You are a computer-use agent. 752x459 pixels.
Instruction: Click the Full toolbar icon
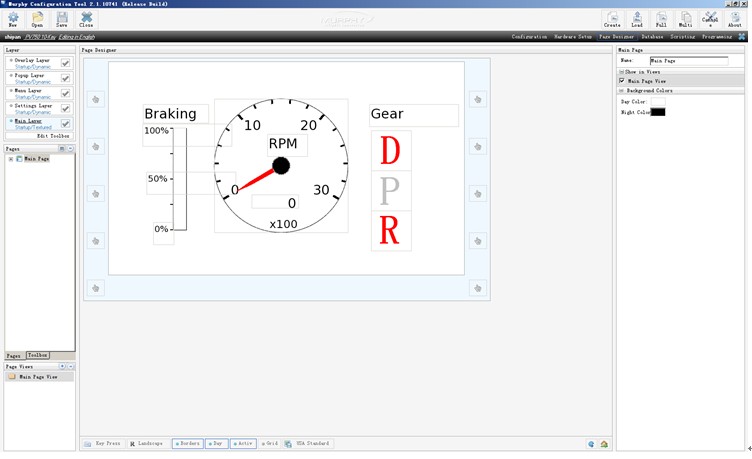click(x=661, y=19)
